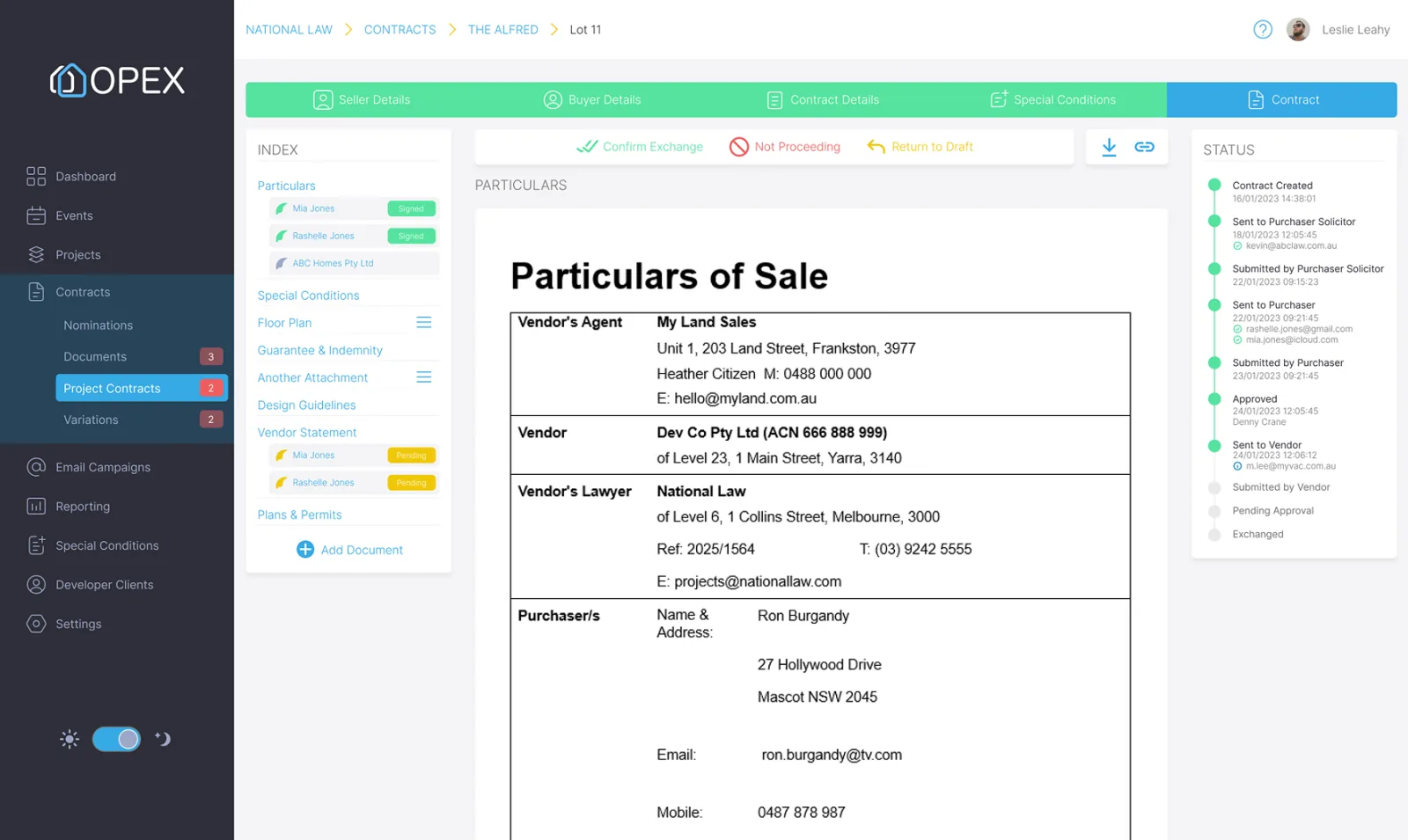Viewport: 1408px width, 840px height.
Task: Select ABC Homes Pty Ltd signer row
Action: tap(354, 263)
